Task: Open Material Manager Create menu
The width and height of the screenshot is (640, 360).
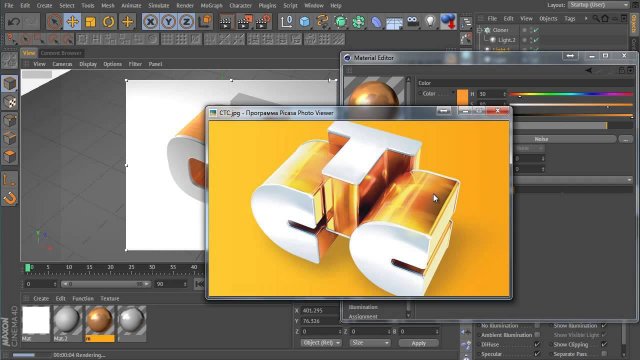Action: coord(41,298)
